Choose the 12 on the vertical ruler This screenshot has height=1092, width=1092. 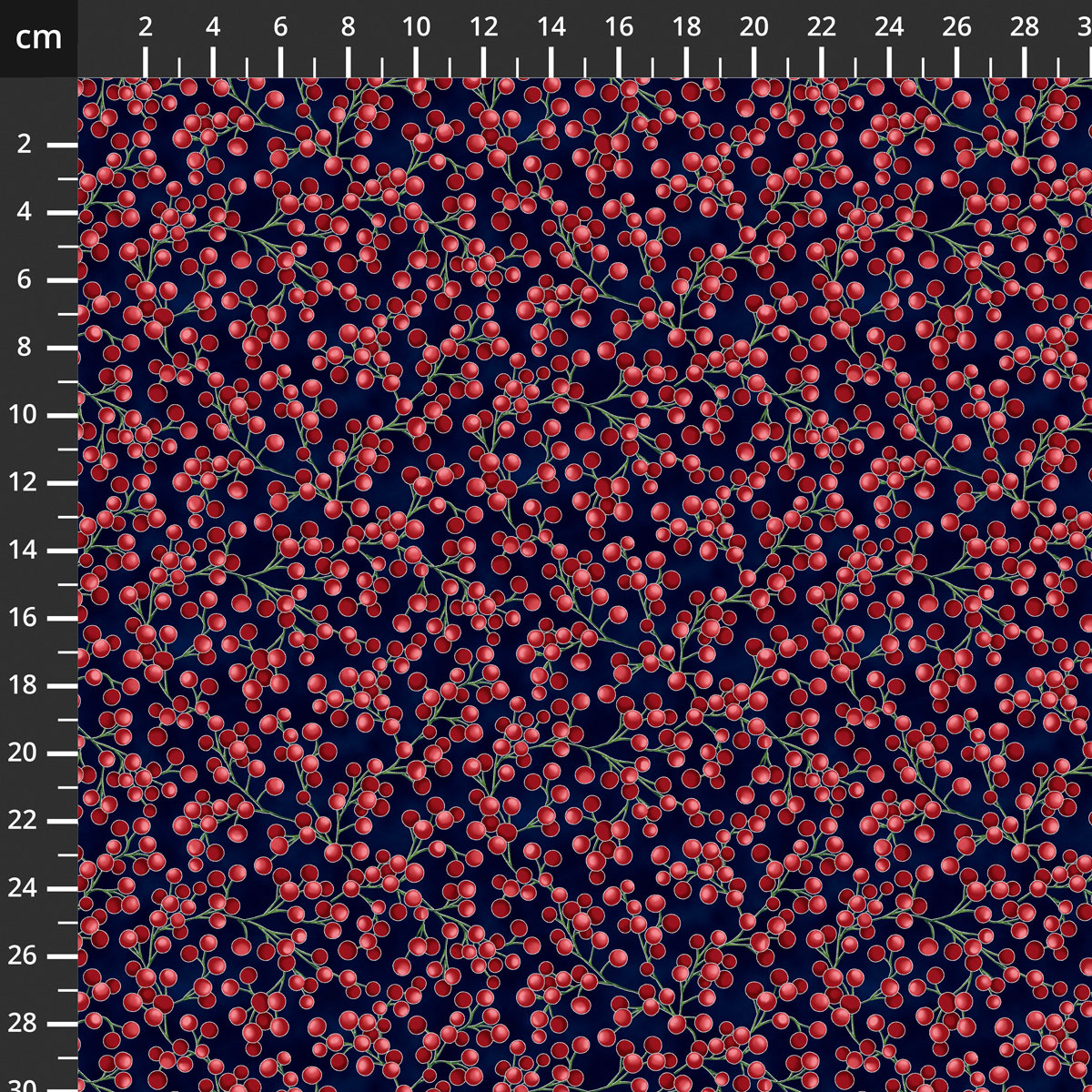coord(24,482)
